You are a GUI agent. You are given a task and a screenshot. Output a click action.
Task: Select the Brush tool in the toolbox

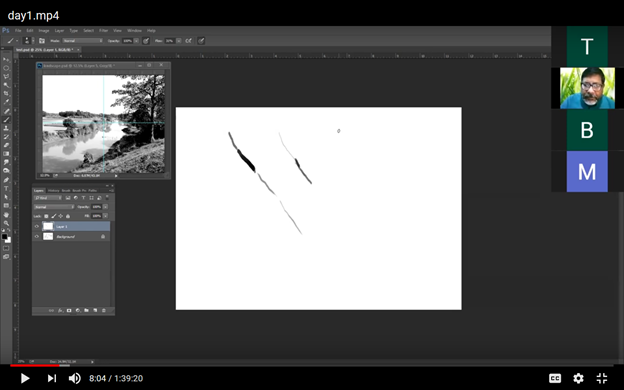tap(6, 120)
